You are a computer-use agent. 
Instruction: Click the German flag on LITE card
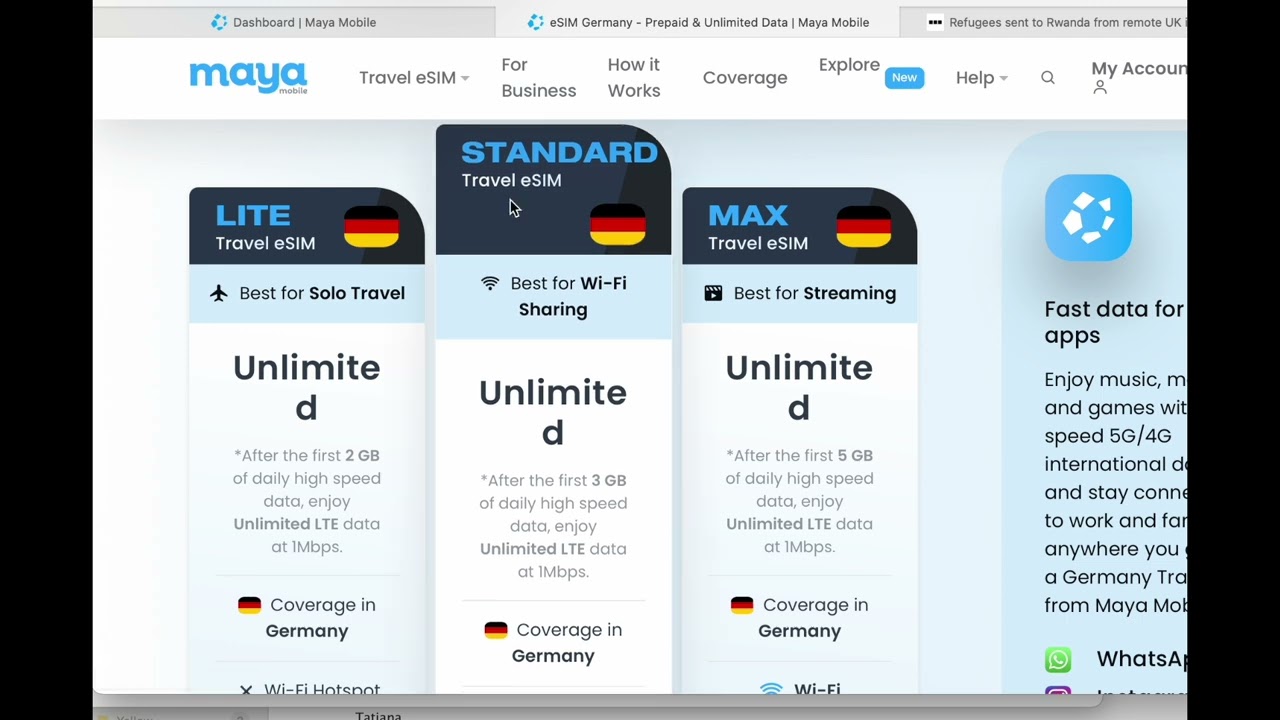point(372,227)
